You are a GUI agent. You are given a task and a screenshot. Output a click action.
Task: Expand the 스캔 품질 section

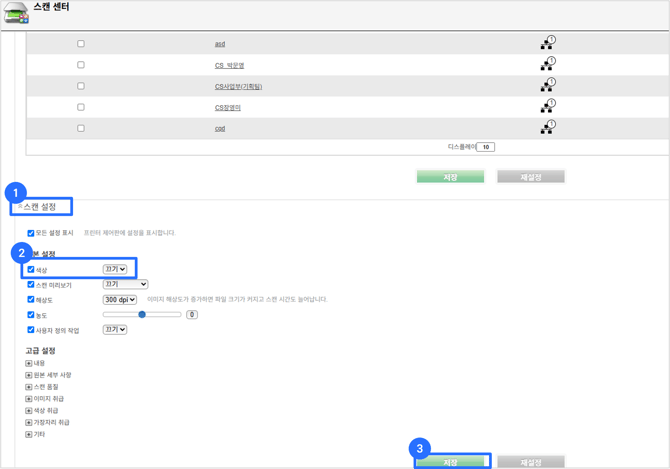29,387
